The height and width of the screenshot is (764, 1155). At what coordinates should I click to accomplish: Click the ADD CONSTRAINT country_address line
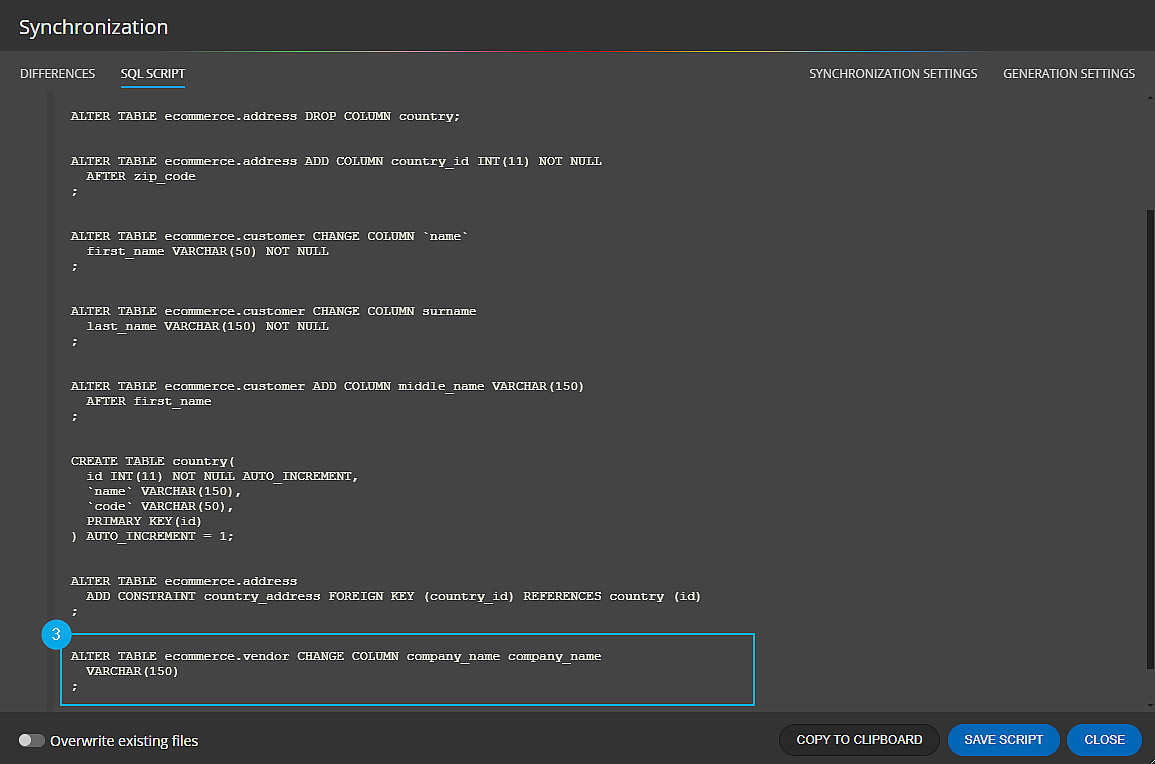coord(393,596)
